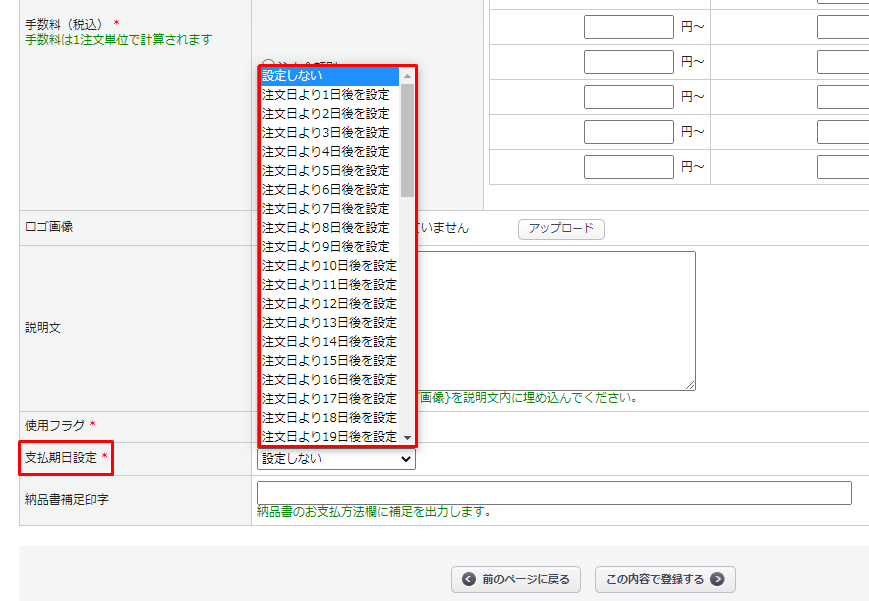869x601 pixels.
Task: Focus the 納品書補足印字 text input
Action: [x=554, y=493]
